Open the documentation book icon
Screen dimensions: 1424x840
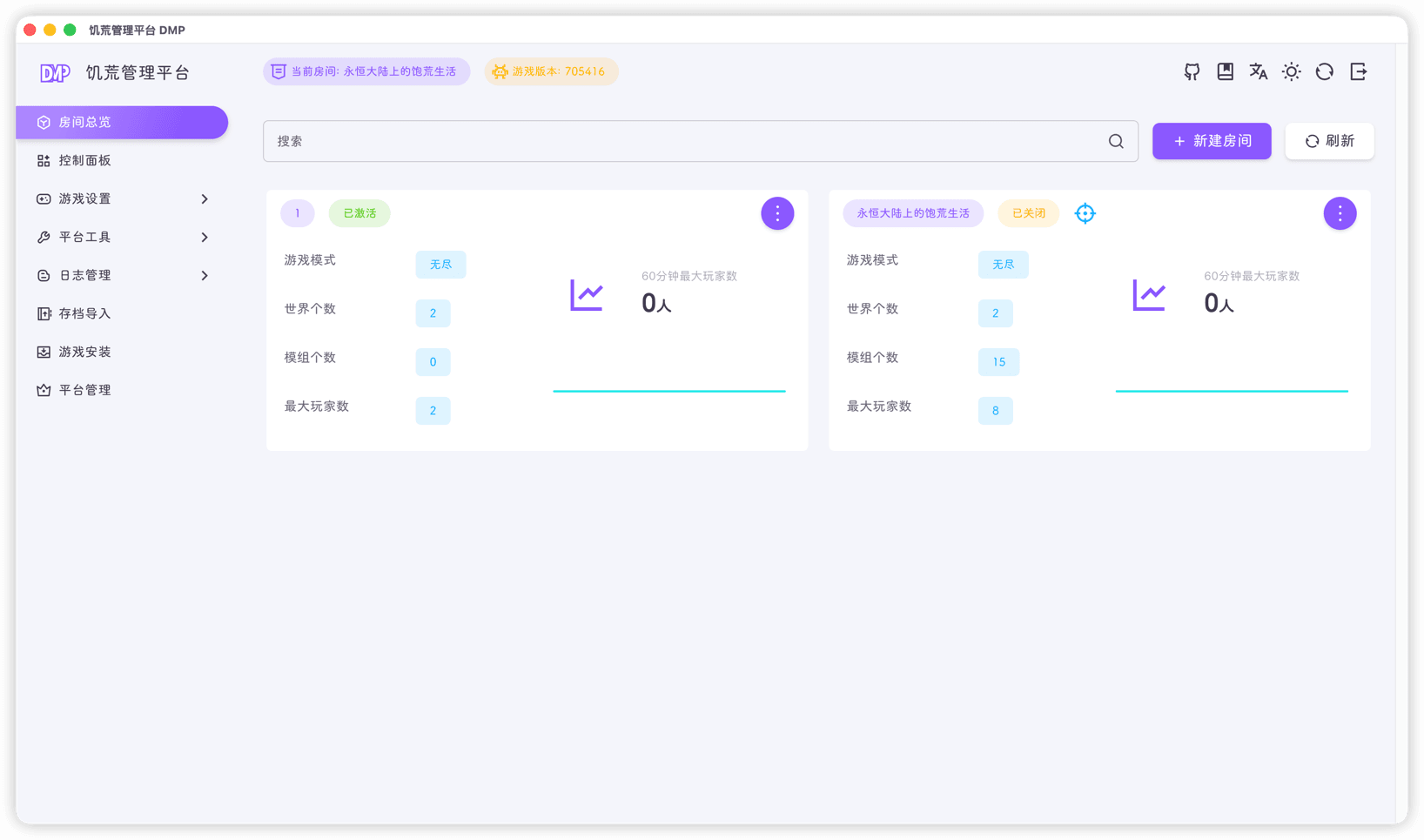[1225, 71]
